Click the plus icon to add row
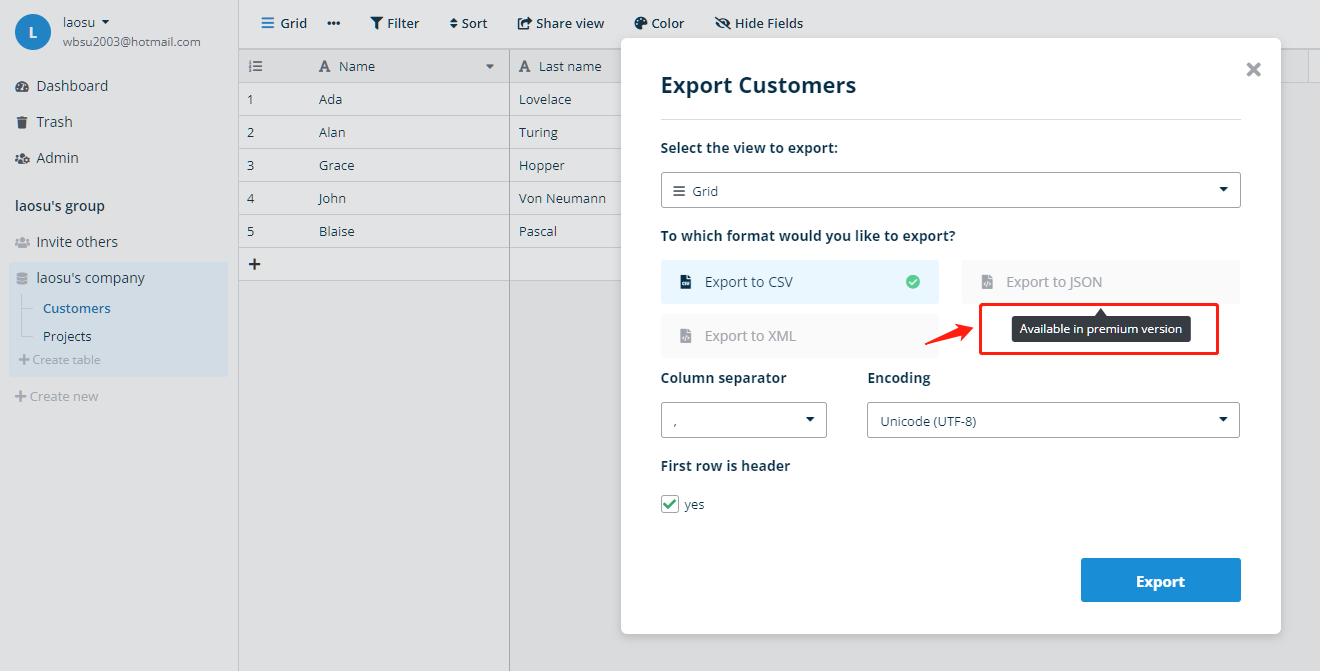Screen dimensions: 1320x671 [254, 264]
